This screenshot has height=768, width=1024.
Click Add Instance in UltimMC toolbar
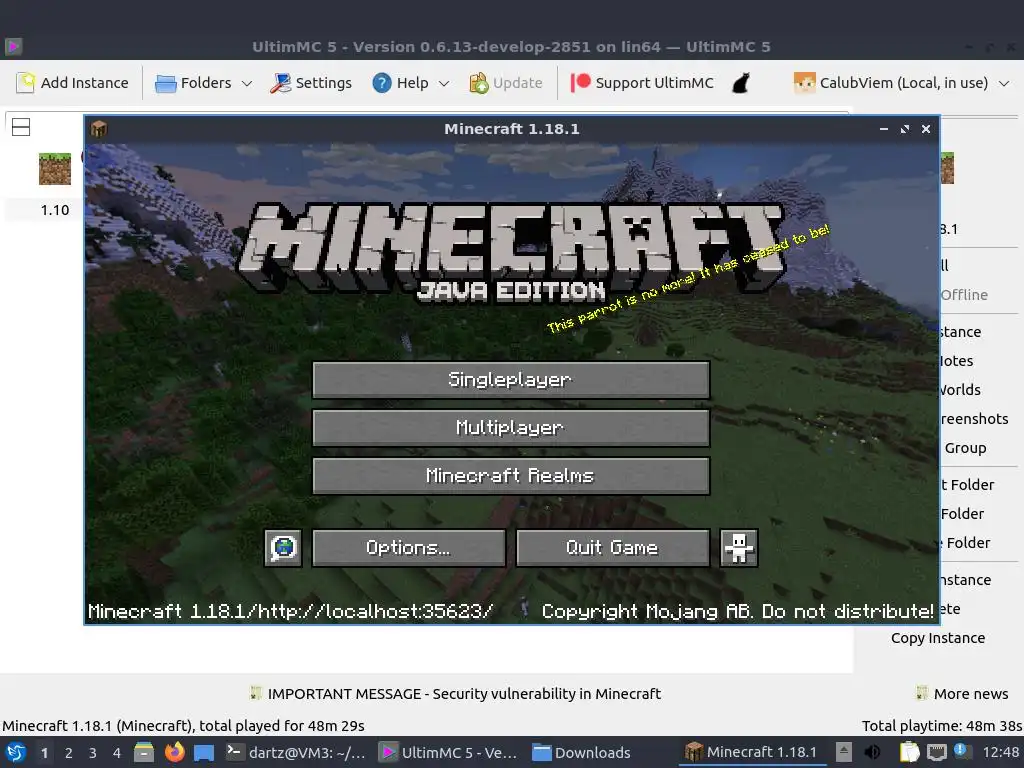pyautogui.click(x=72, y=83)
